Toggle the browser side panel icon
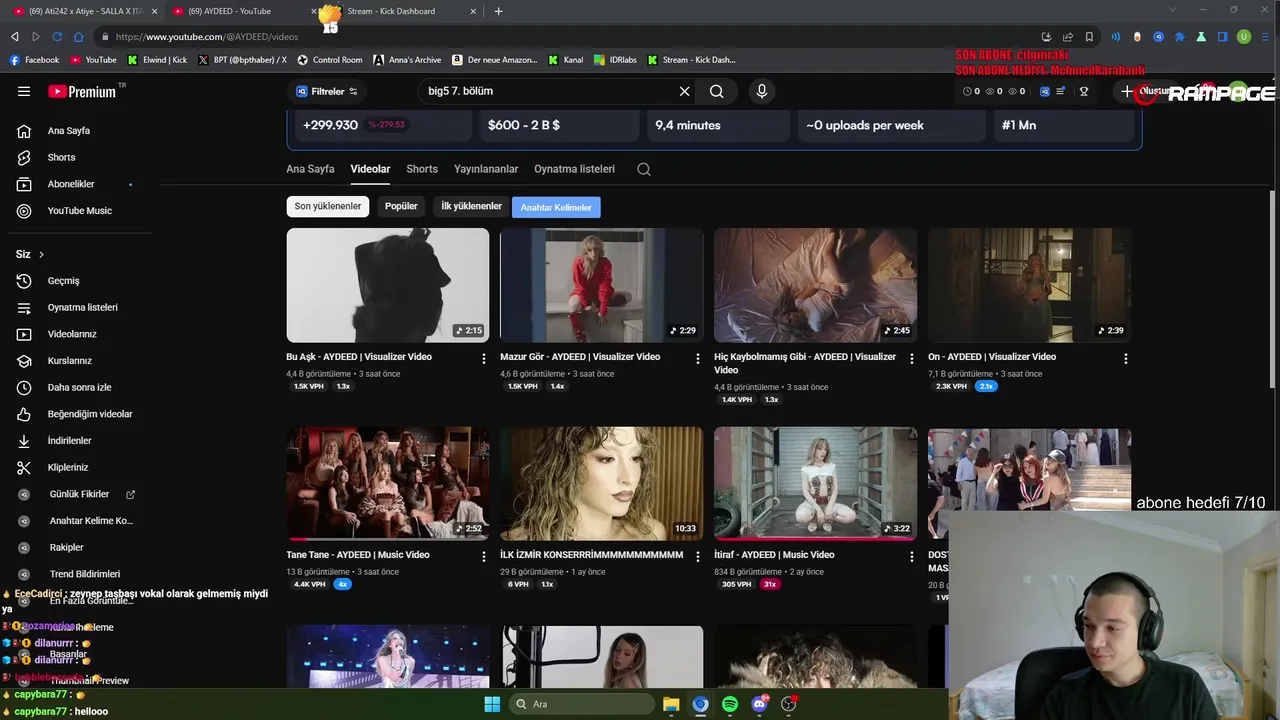 pyautogui.click(x=1222, y=37)
